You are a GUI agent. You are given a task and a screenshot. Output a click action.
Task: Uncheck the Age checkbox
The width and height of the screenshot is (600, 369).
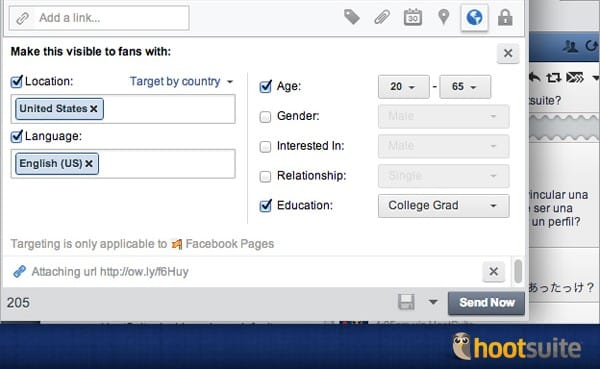coord(265,87)
